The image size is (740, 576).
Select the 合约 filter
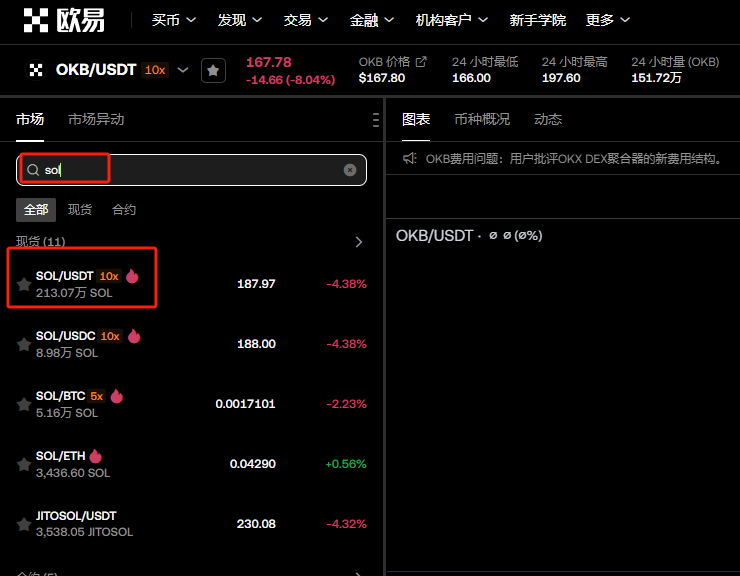pos(124,210)
